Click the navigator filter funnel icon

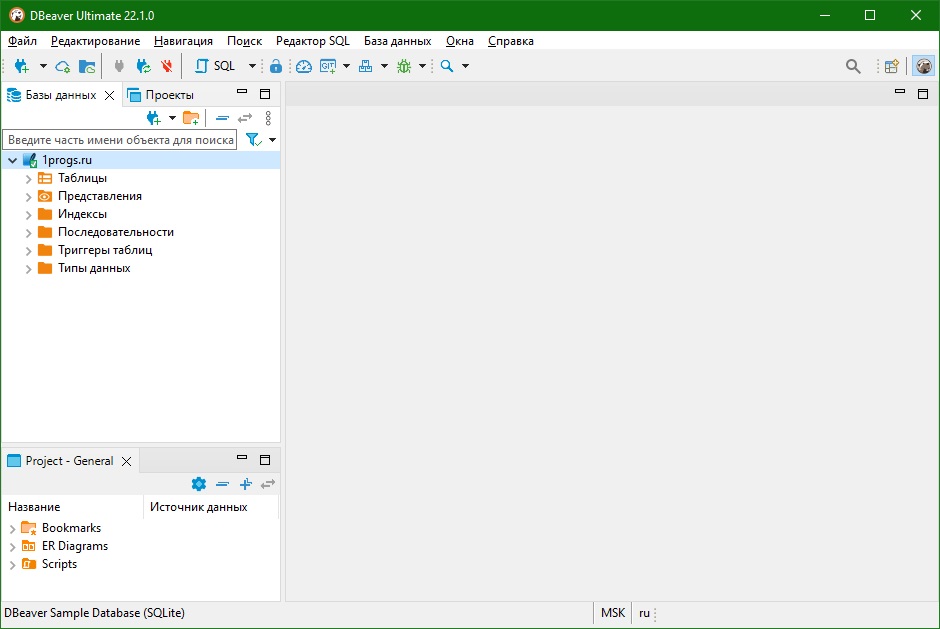(254, 140)
